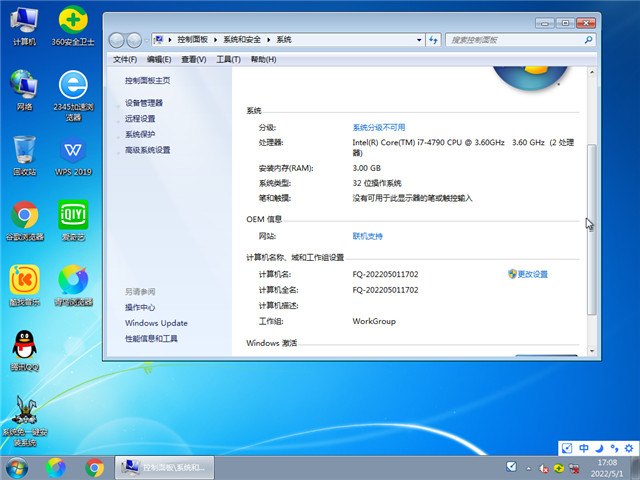Select 酷我音乐 desktop icon
640x480 pixels.
(x=24, y=286)
